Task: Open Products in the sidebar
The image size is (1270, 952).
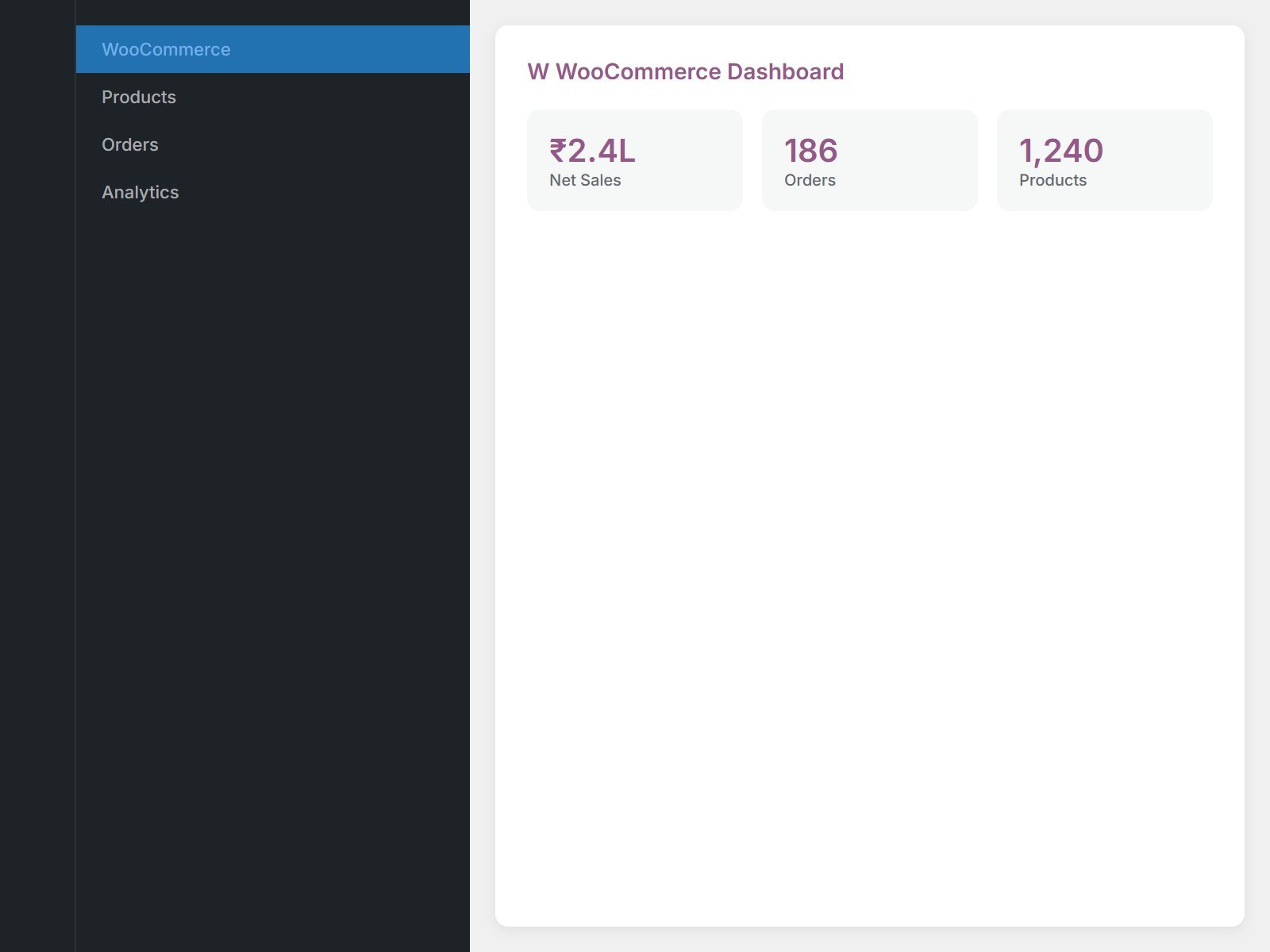Action: pos(272,97)
